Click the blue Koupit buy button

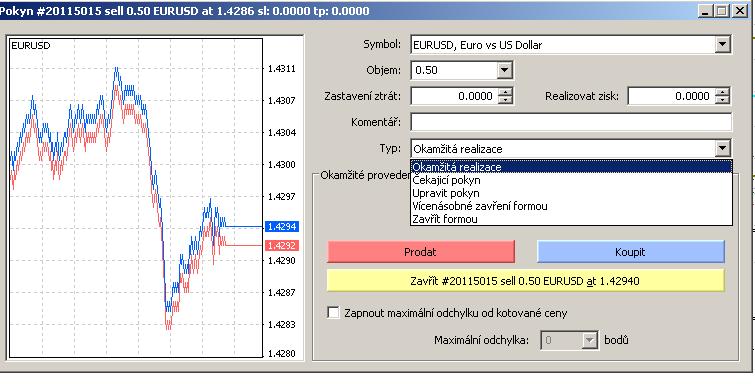coord(630,252)
